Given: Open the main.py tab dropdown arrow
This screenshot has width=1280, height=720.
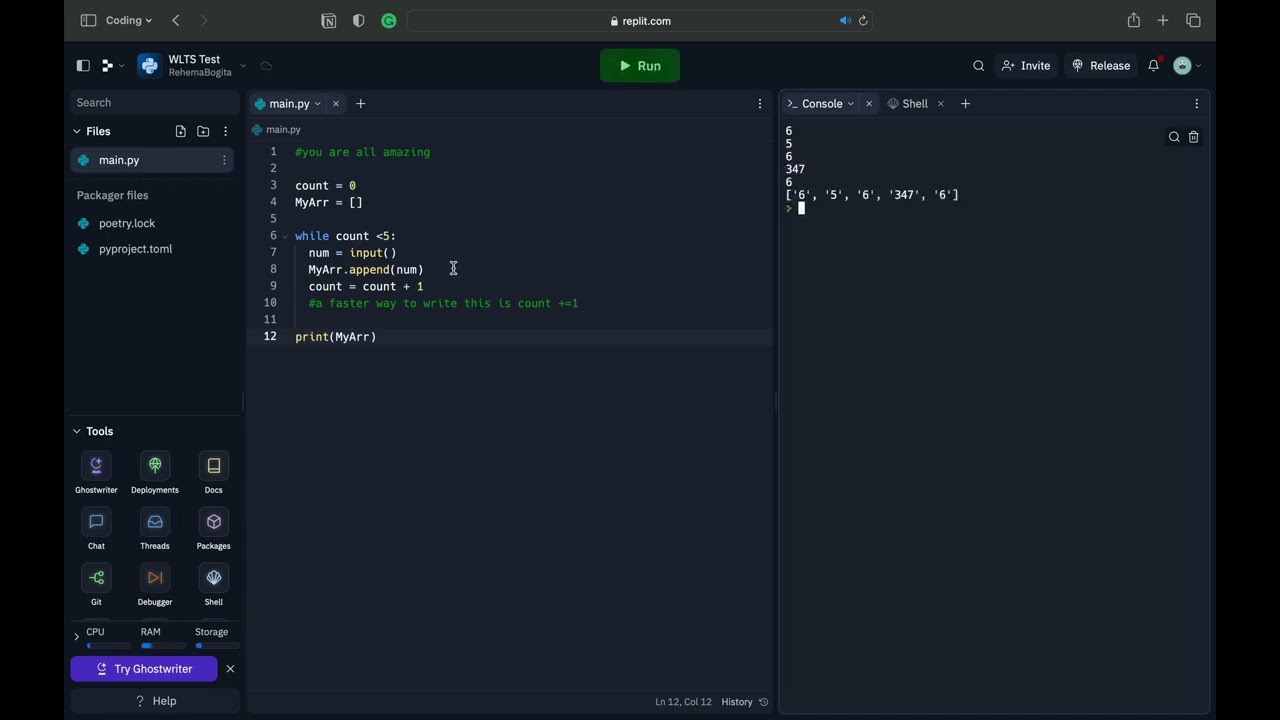Looking at the screenshot, I should (x=318, y=104).
